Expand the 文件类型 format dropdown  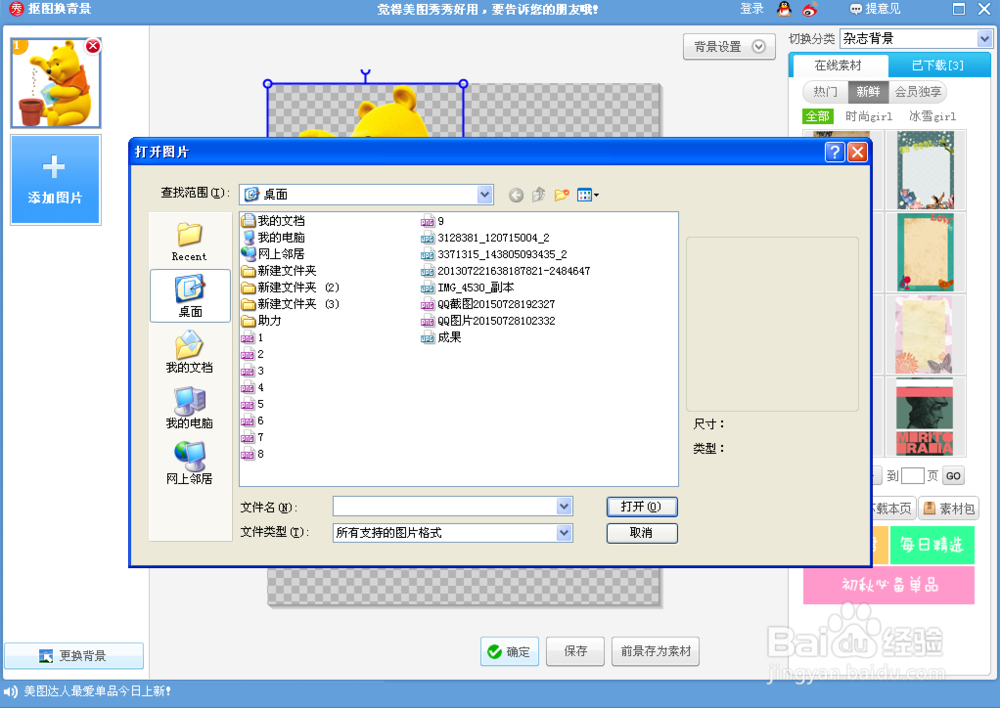point(564,533)
